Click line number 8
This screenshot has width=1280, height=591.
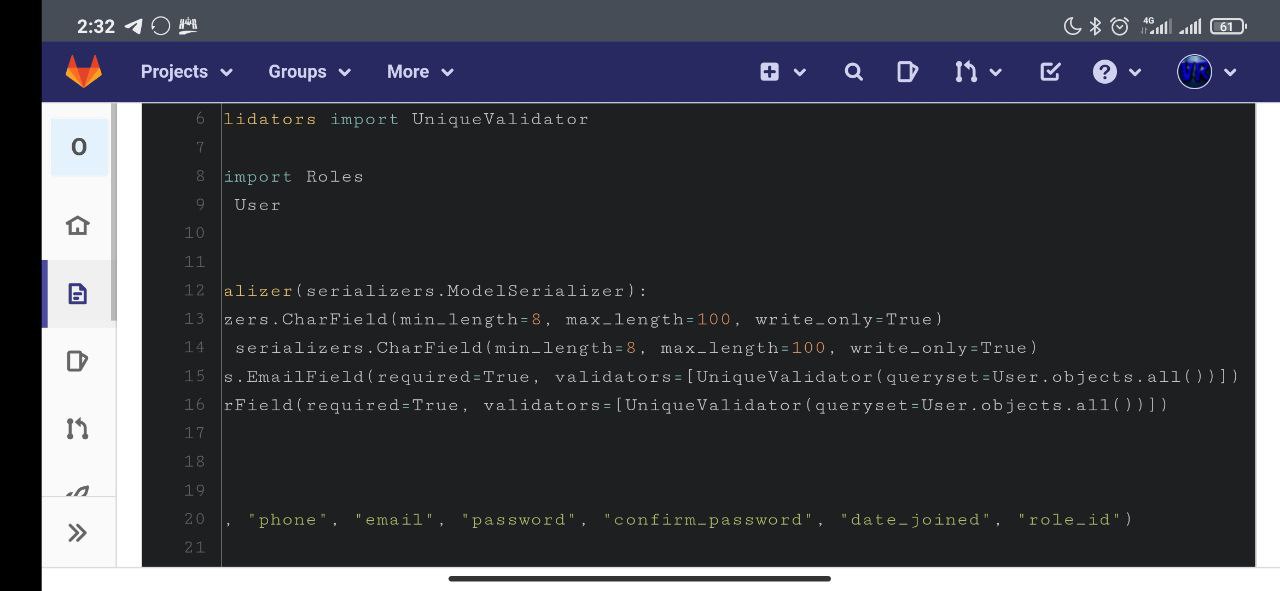pyautogui.click(x=200, y=176)
